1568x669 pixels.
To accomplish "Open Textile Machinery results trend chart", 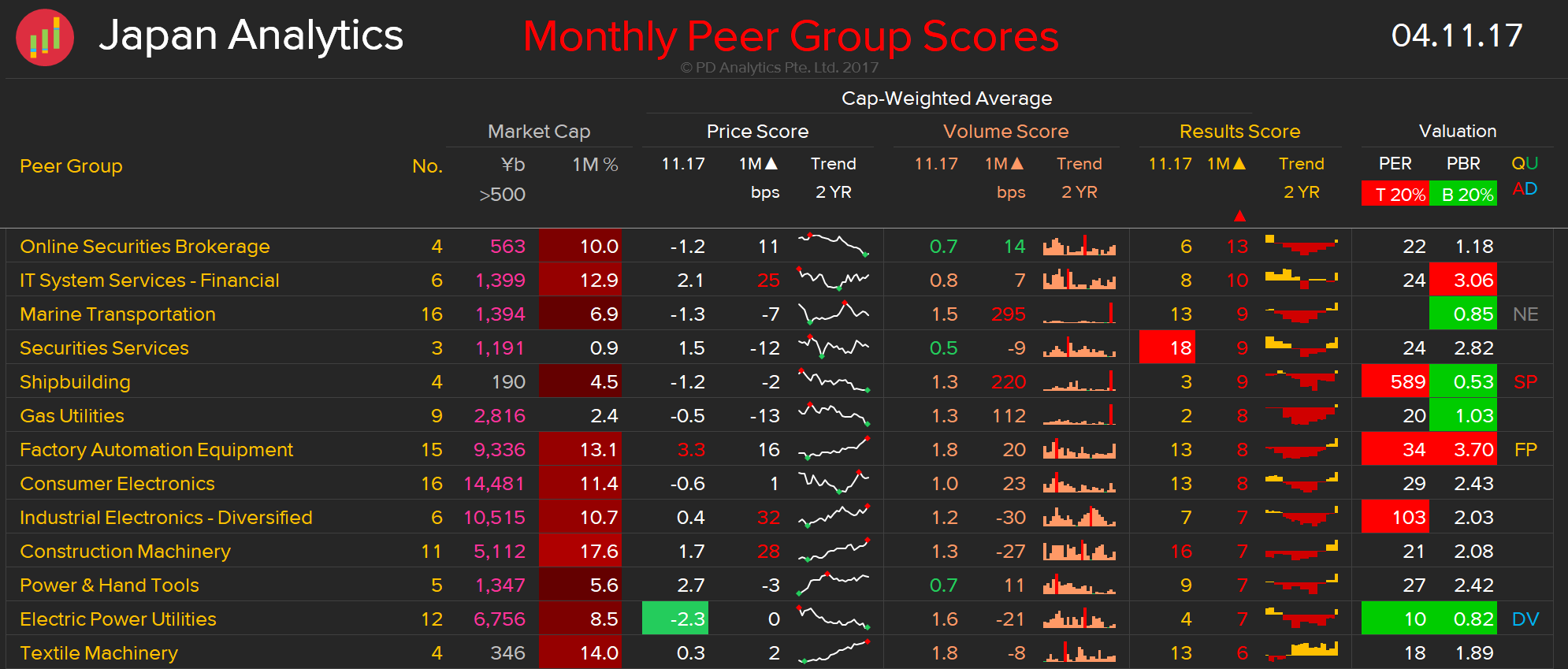I will pos(1301,652).
